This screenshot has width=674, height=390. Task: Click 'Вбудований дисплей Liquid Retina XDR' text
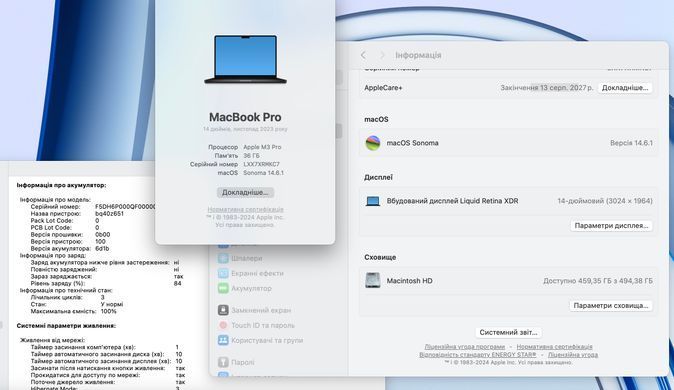pyautogui.click(x=452, y=201)
